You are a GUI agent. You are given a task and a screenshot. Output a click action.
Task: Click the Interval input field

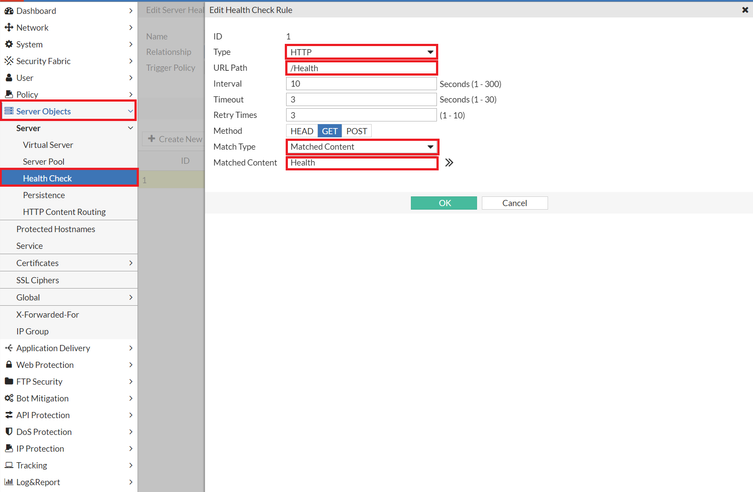pyautogui.click(x=361, y=84)
